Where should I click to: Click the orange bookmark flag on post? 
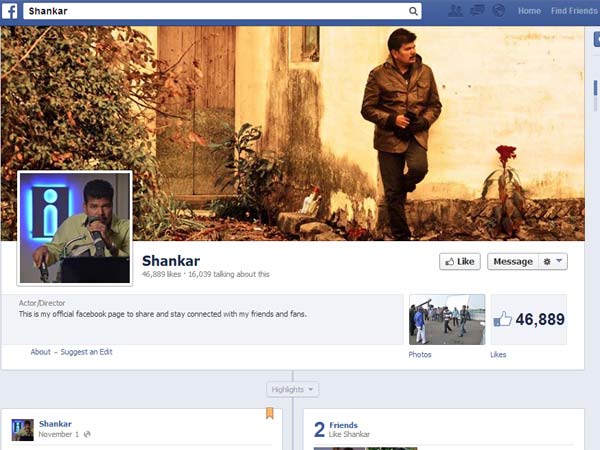[269, 413]
